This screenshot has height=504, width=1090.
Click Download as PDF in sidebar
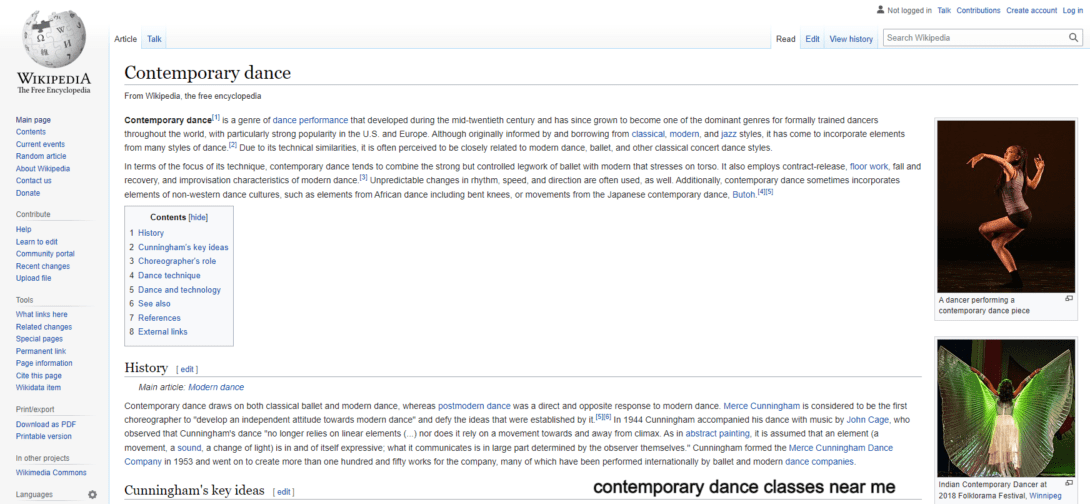click(x=46, y=424)
